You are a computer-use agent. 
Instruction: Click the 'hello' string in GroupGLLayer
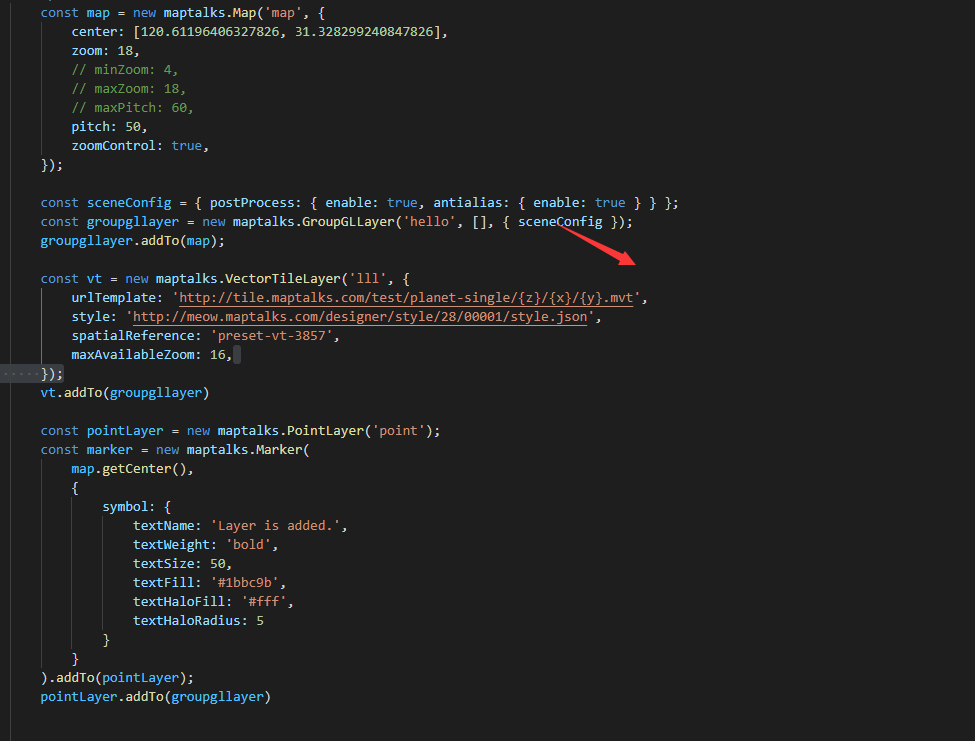pyautogui.click(x=429, y=222)
